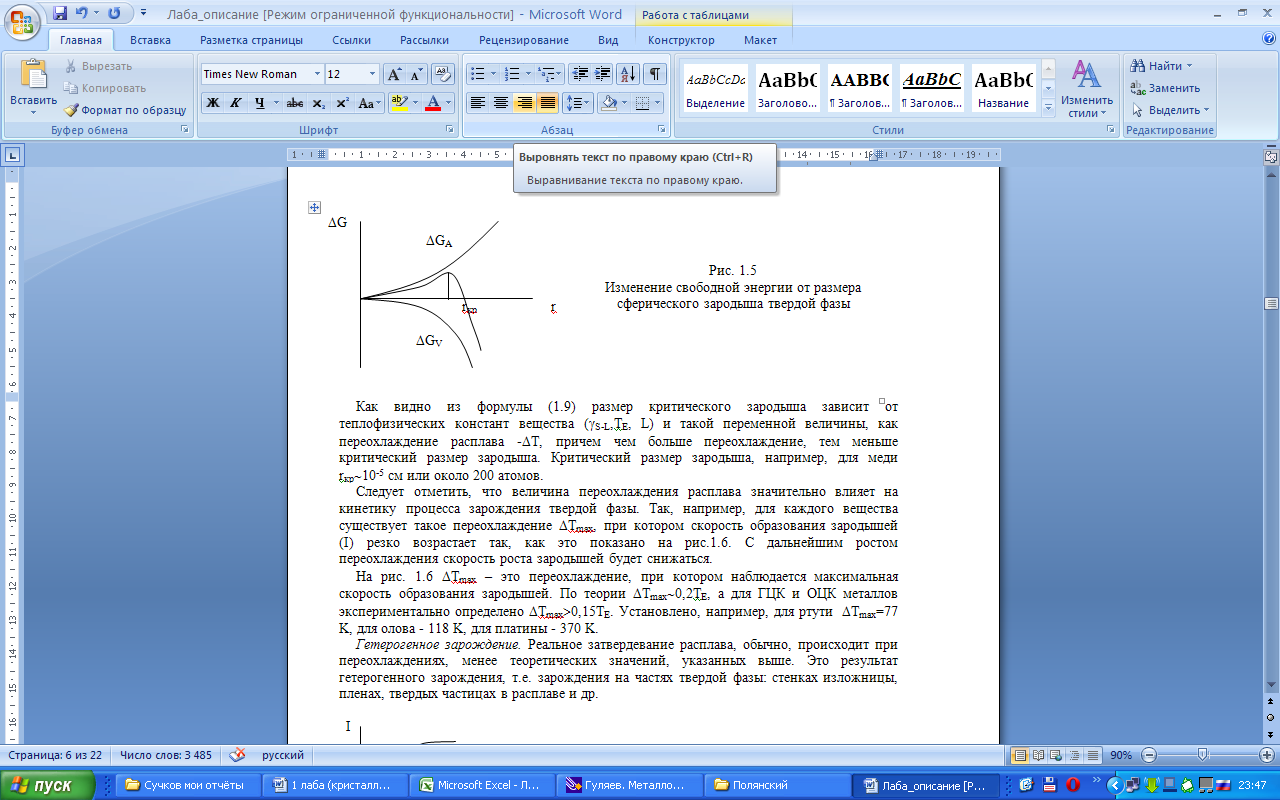Image resolution: width=1280 pixels, height=800 pixels.
Task: Open the Font (Шрифт) dialog launcher
Action: (x=450, y=130)
